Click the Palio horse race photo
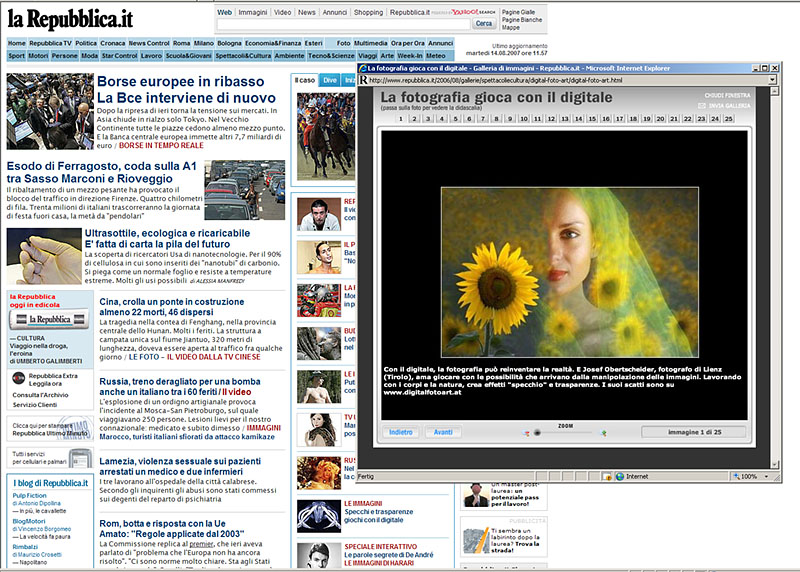Viewport: 800px width, 572px height. [x=326, y=136]
